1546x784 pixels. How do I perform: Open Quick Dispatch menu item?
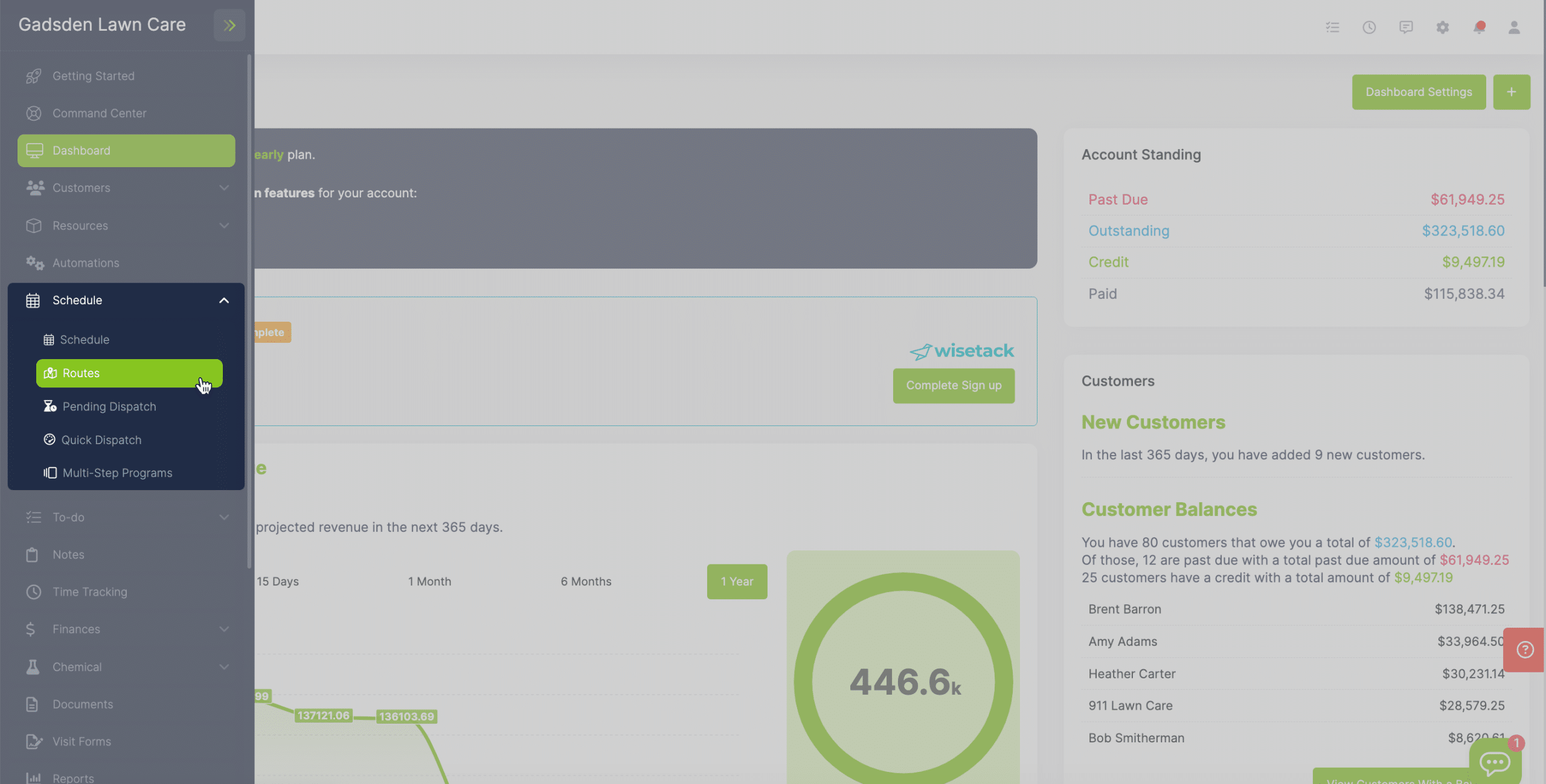tap(129, 440)
